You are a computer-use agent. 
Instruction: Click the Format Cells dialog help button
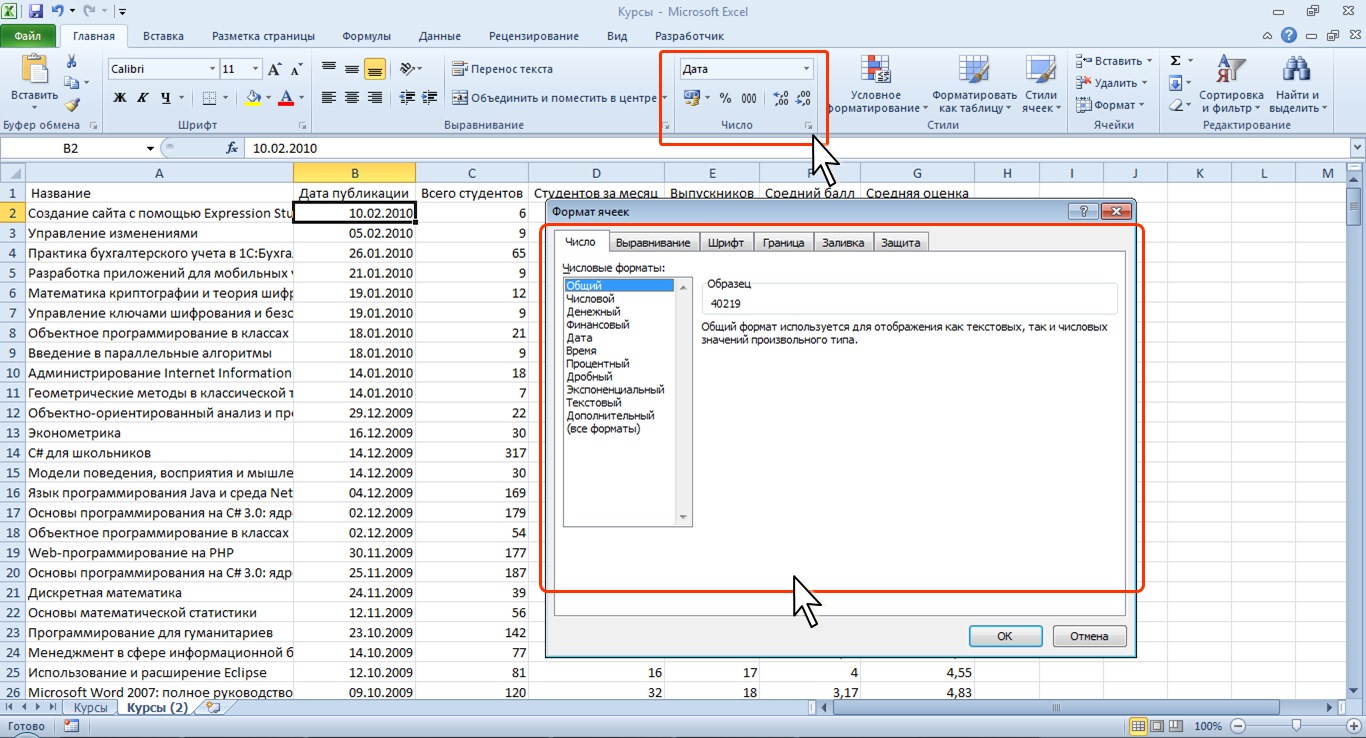pos(1082,212)
